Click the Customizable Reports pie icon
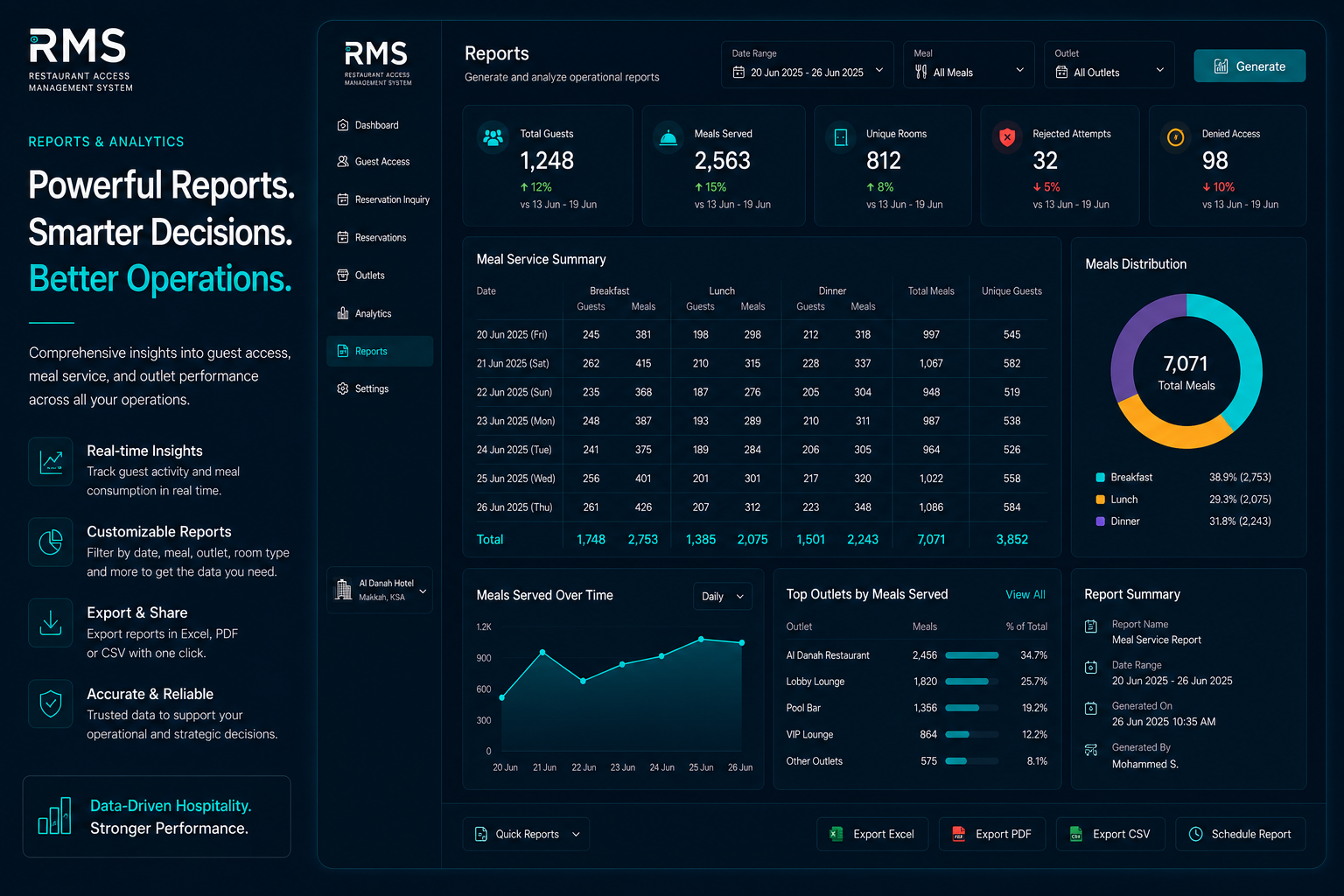The width and height of the screenshot is (1344, 896). coord(51,542)
